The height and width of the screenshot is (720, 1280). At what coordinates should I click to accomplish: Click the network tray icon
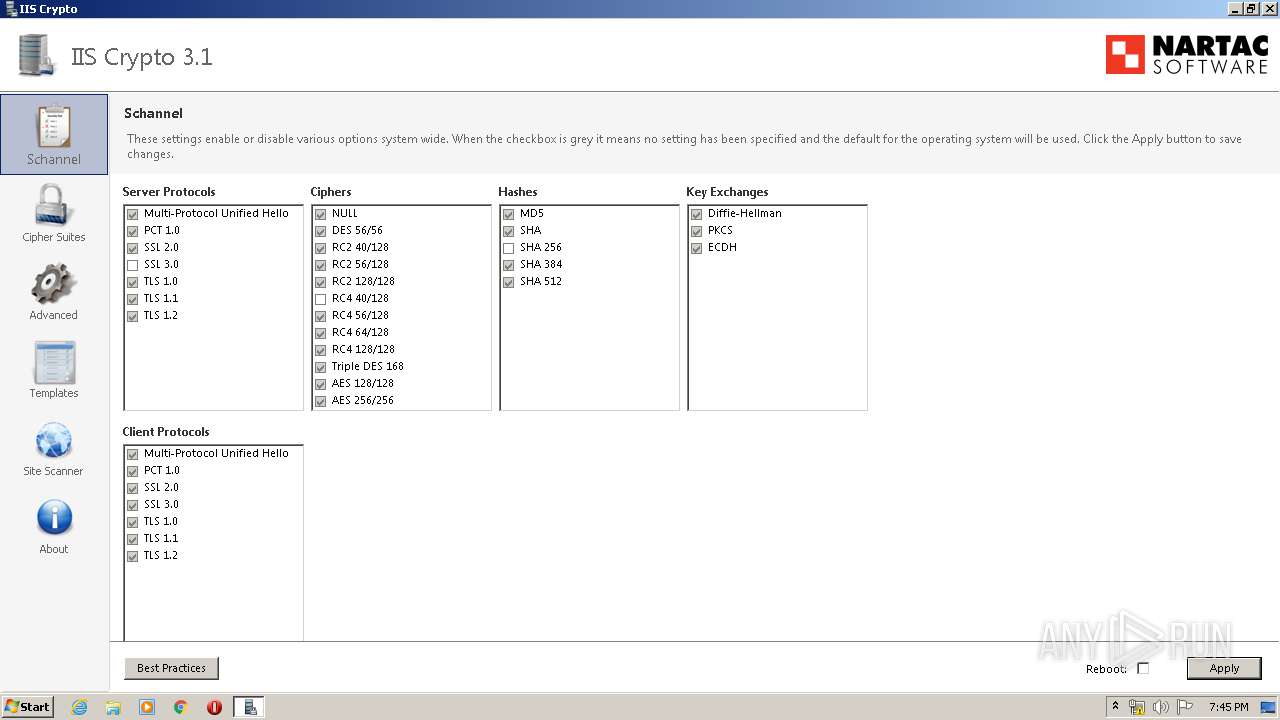coord(1137,707)
